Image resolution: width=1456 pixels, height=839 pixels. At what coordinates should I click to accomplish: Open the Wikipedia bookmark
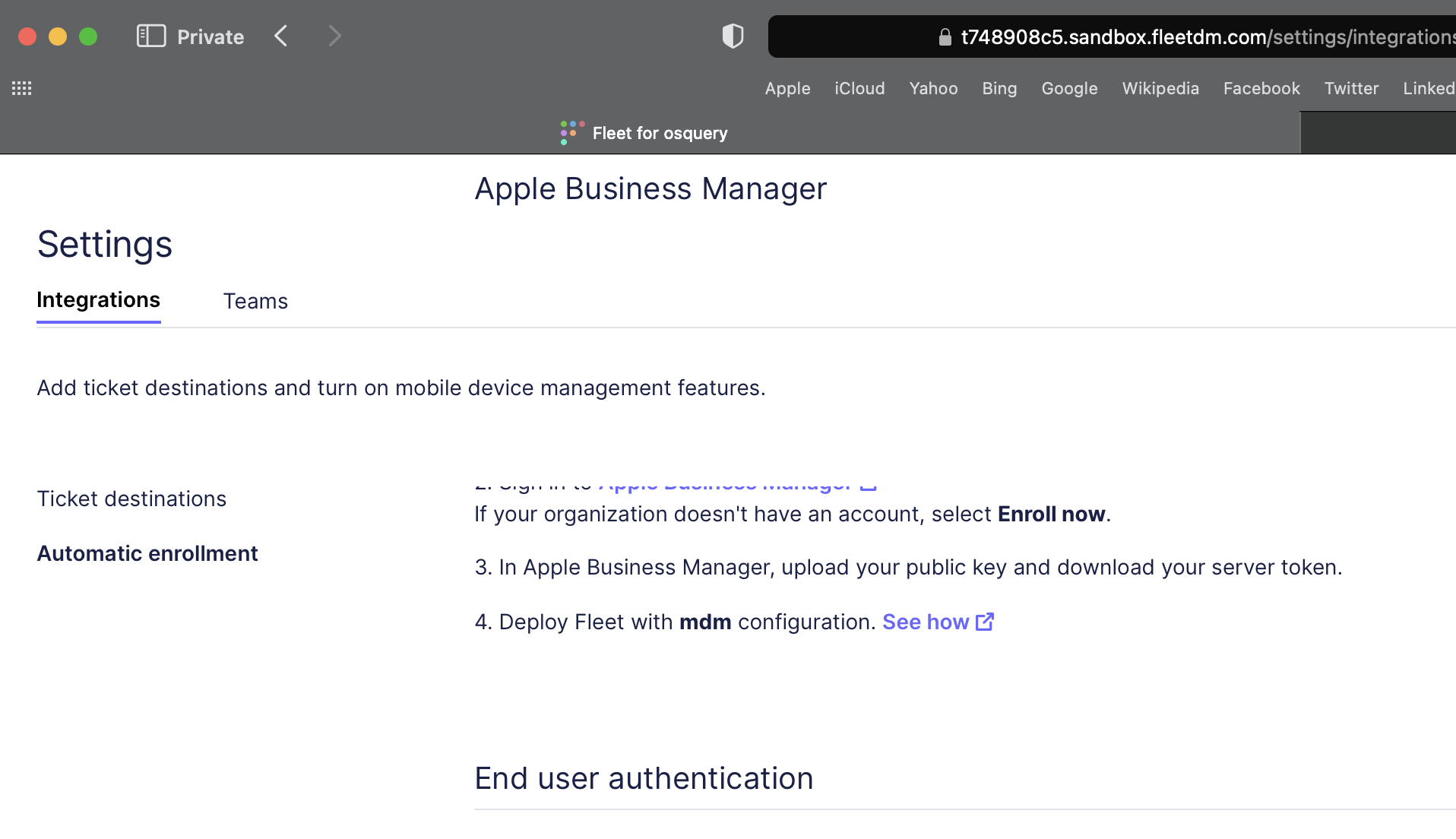click(x=1160, y=88)
